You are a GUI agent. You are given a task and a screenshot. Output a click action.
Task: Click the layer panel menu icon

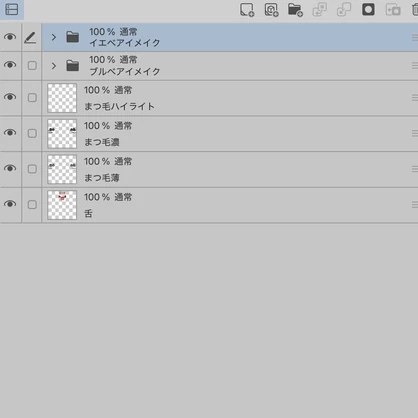pyautogui.click(x=12, y=10)
